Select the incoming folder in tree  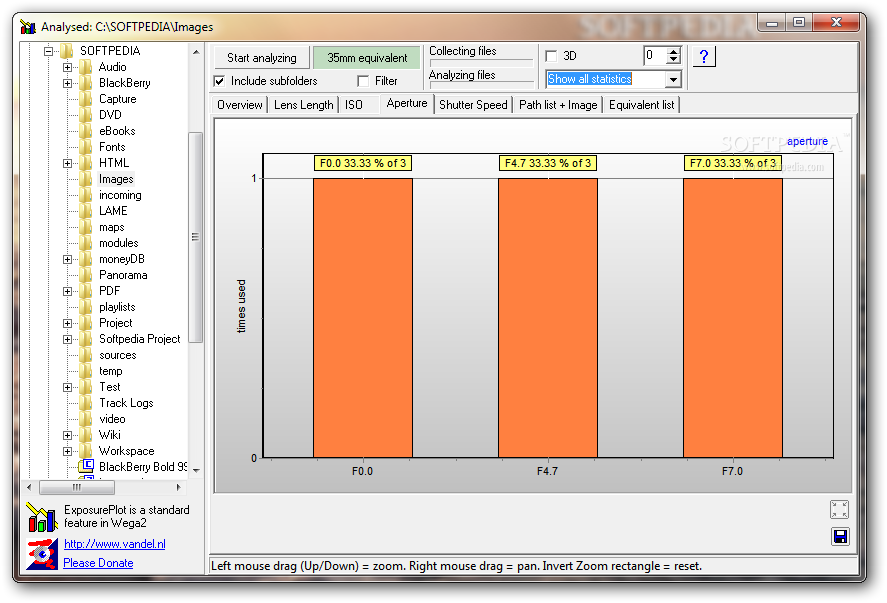120,195
